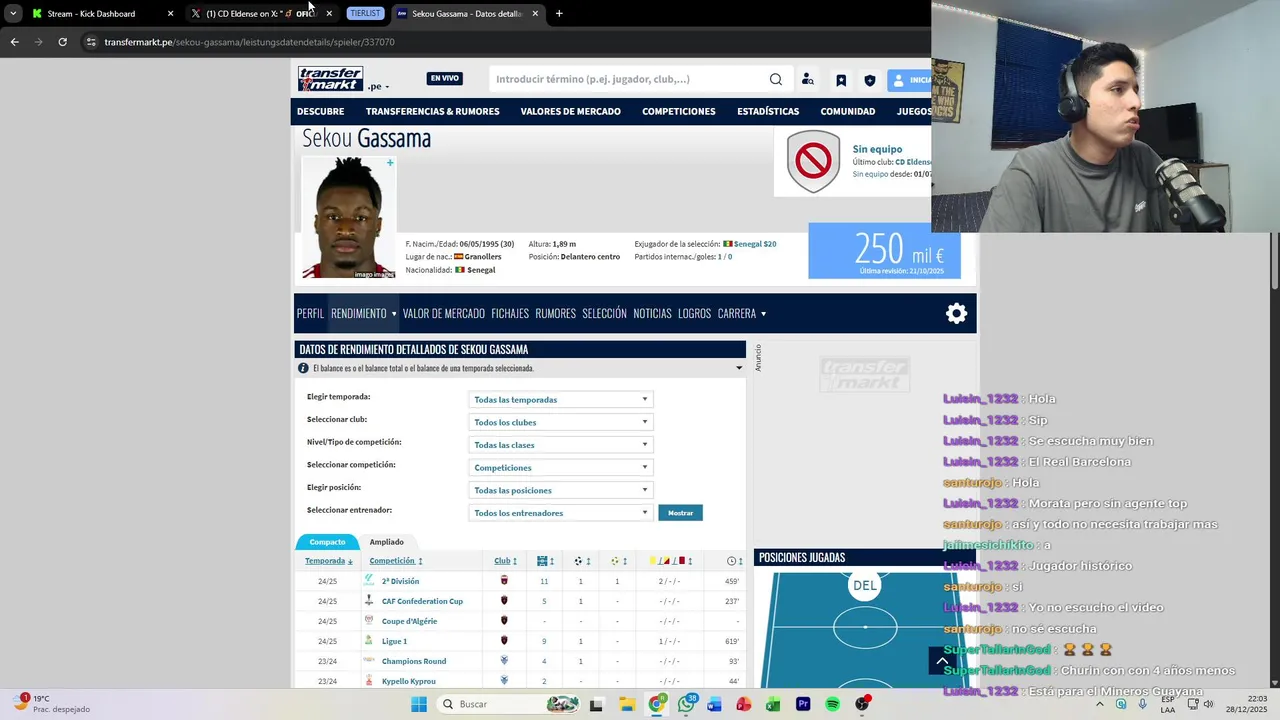Screen dimensions: 1280x720
Task: Open the .pe country selector
Action: [379, 87]
